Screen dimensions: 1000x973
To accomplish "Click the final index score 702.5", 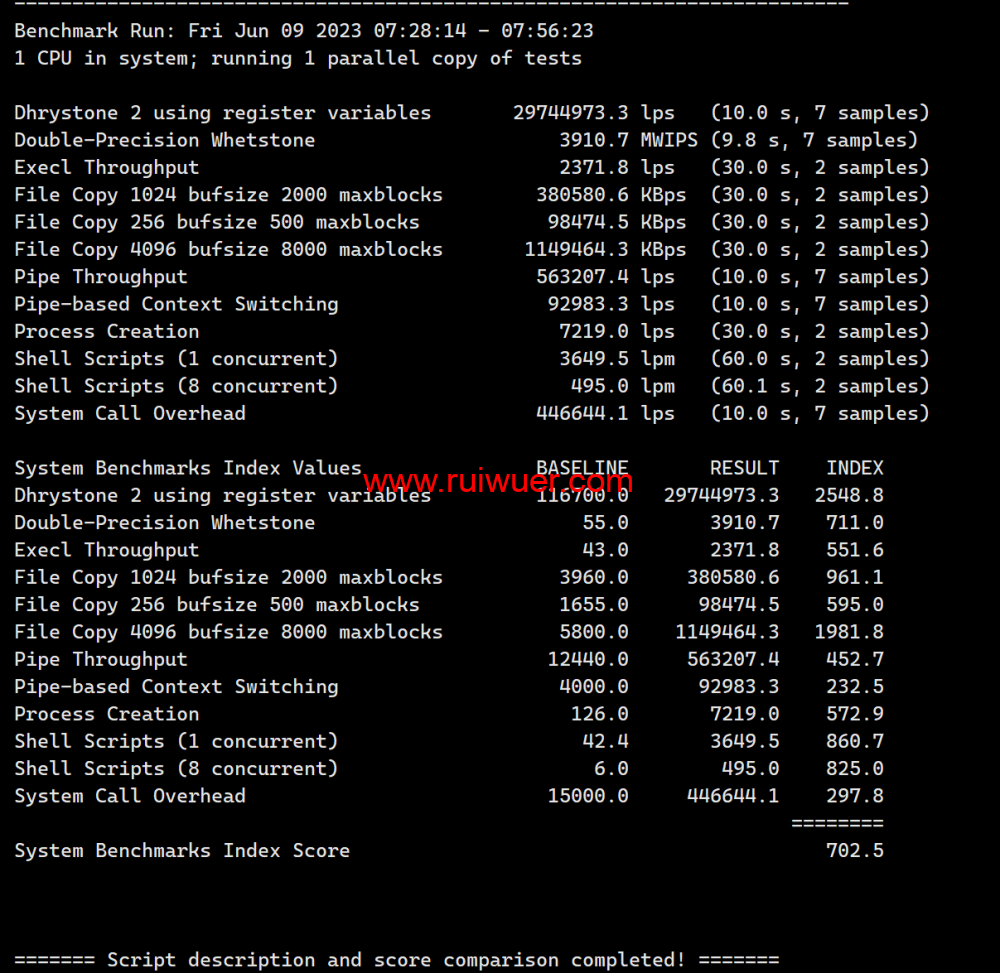I will (854, 851).
